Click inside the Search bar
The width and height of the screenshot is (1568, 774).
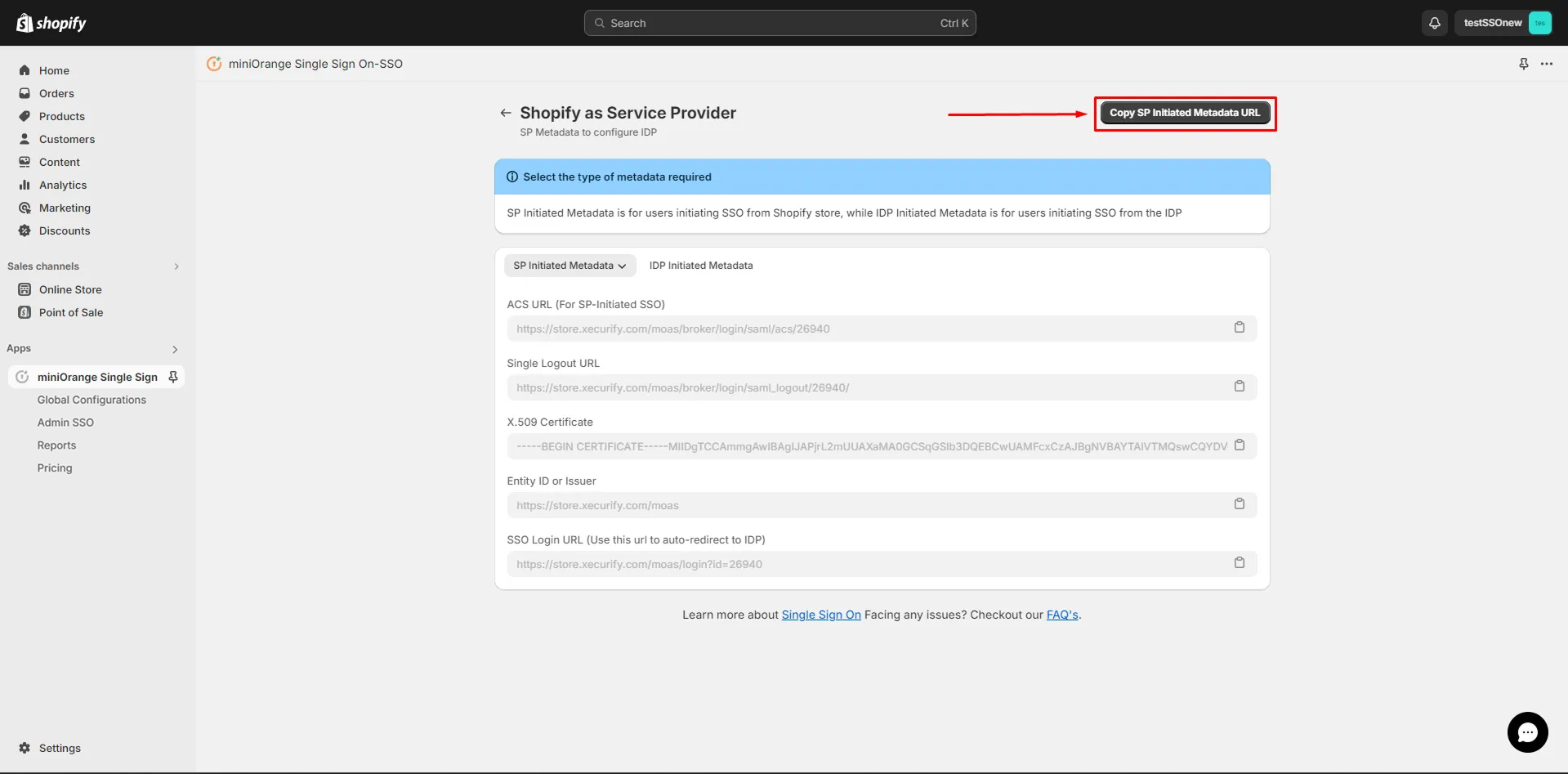pos(779,22)
